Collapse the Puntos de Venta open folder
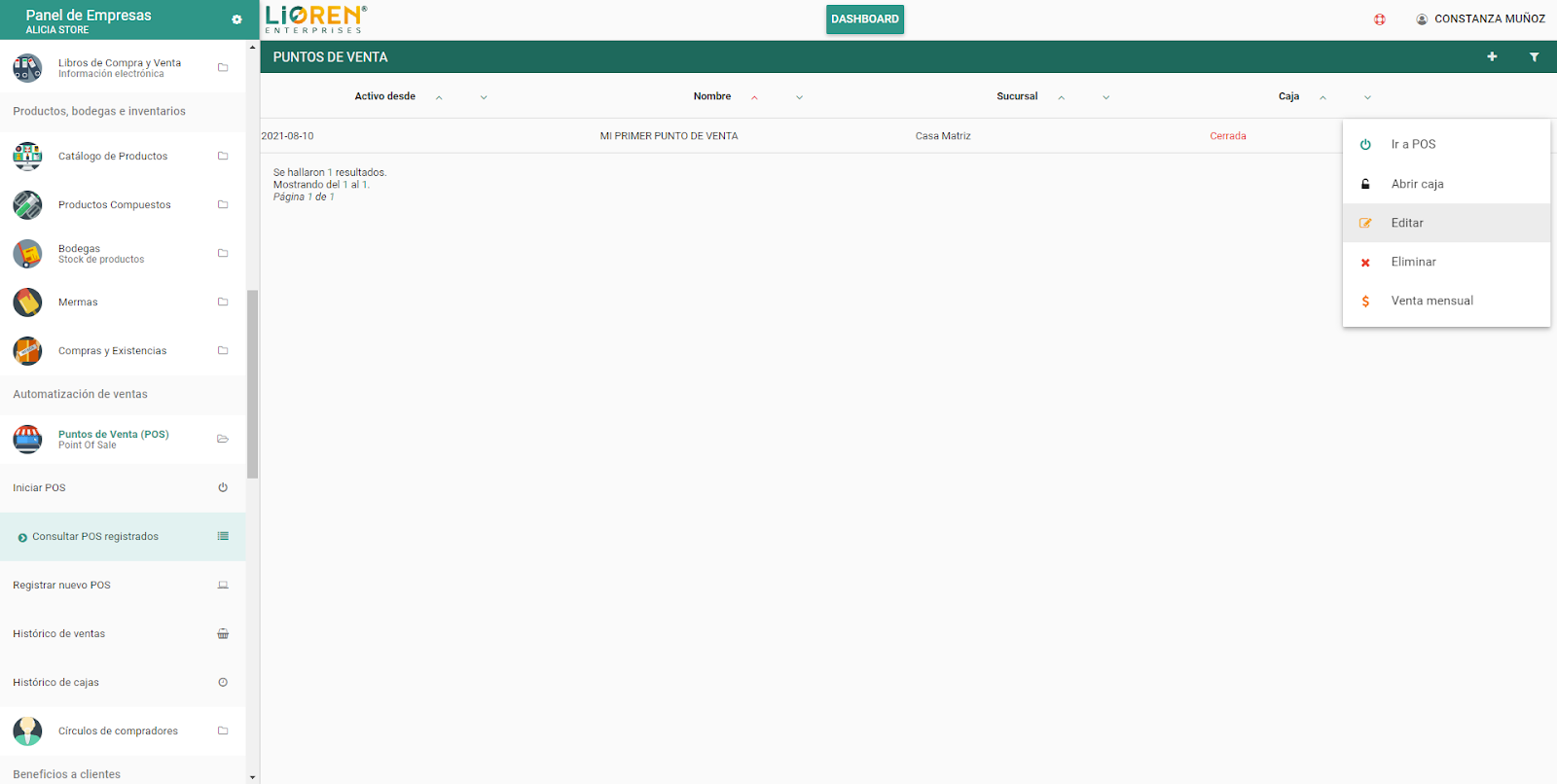The image size is (1557, 784). pos(223,439)
